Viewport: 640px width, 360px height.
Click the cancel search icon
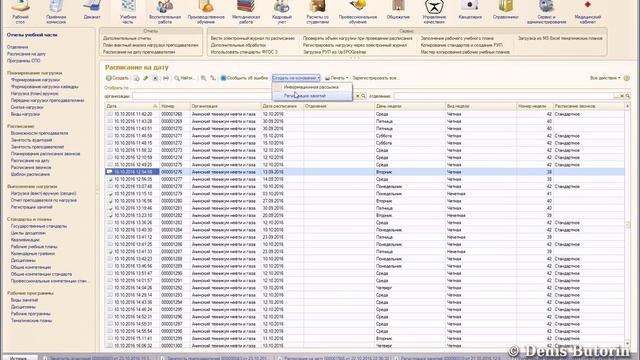pyautogui.click(x=213, y=78)
